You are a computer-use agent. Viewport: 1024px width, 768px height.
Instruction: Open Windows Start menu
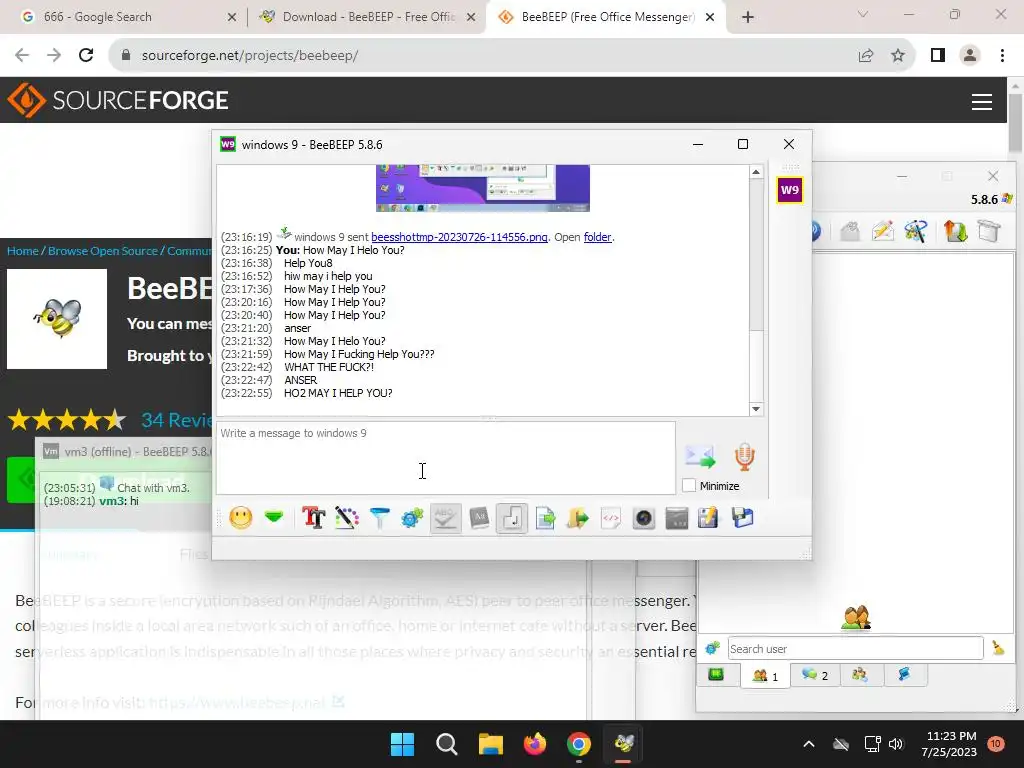click(402, 744)
